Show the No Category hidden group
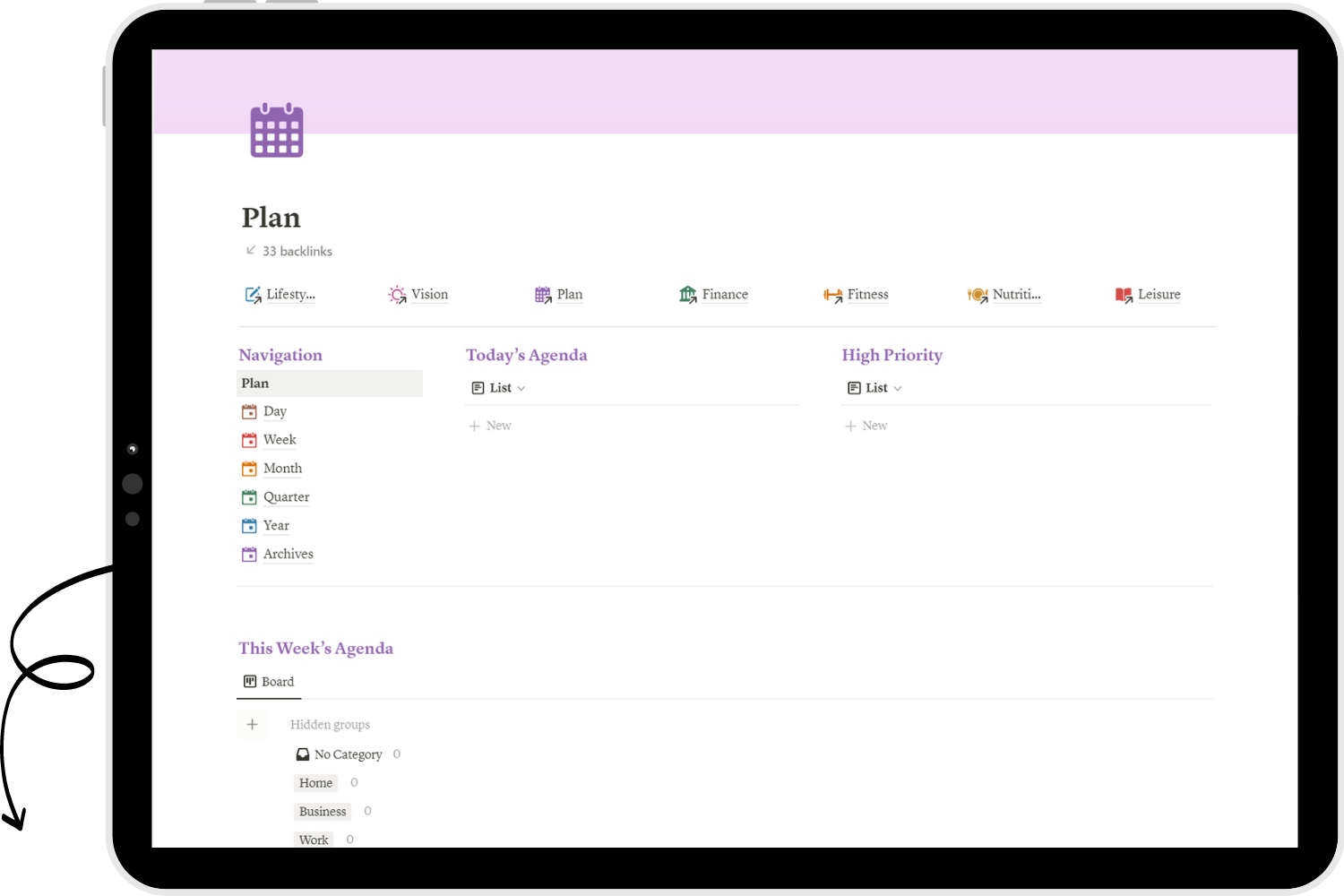The width and height of the screenshot is (1344, 896). click(348, 754)
